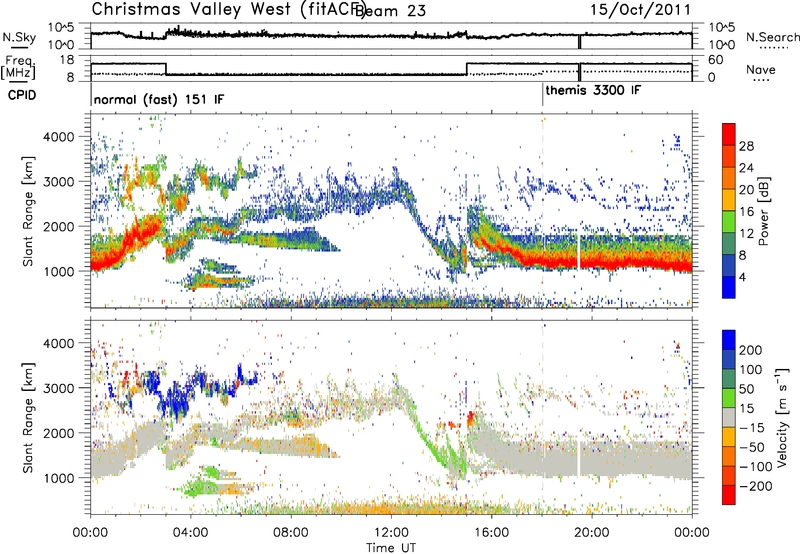
Task: Click the gray segment of velocity colorbar
Action: tap(729, 417)
